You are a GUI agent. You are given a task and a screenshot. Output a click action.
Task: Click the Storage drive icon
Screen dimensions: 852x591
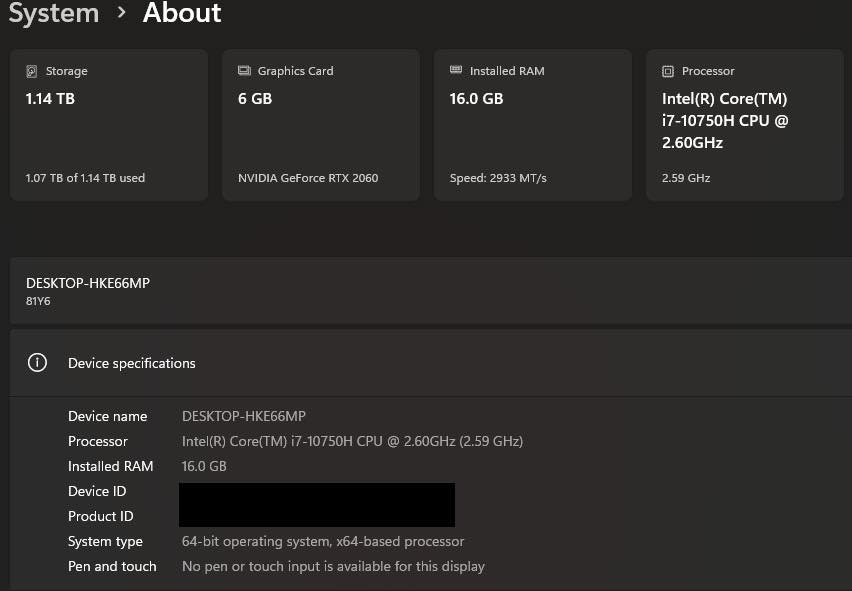pyautogui.click(x=32, y=71)
